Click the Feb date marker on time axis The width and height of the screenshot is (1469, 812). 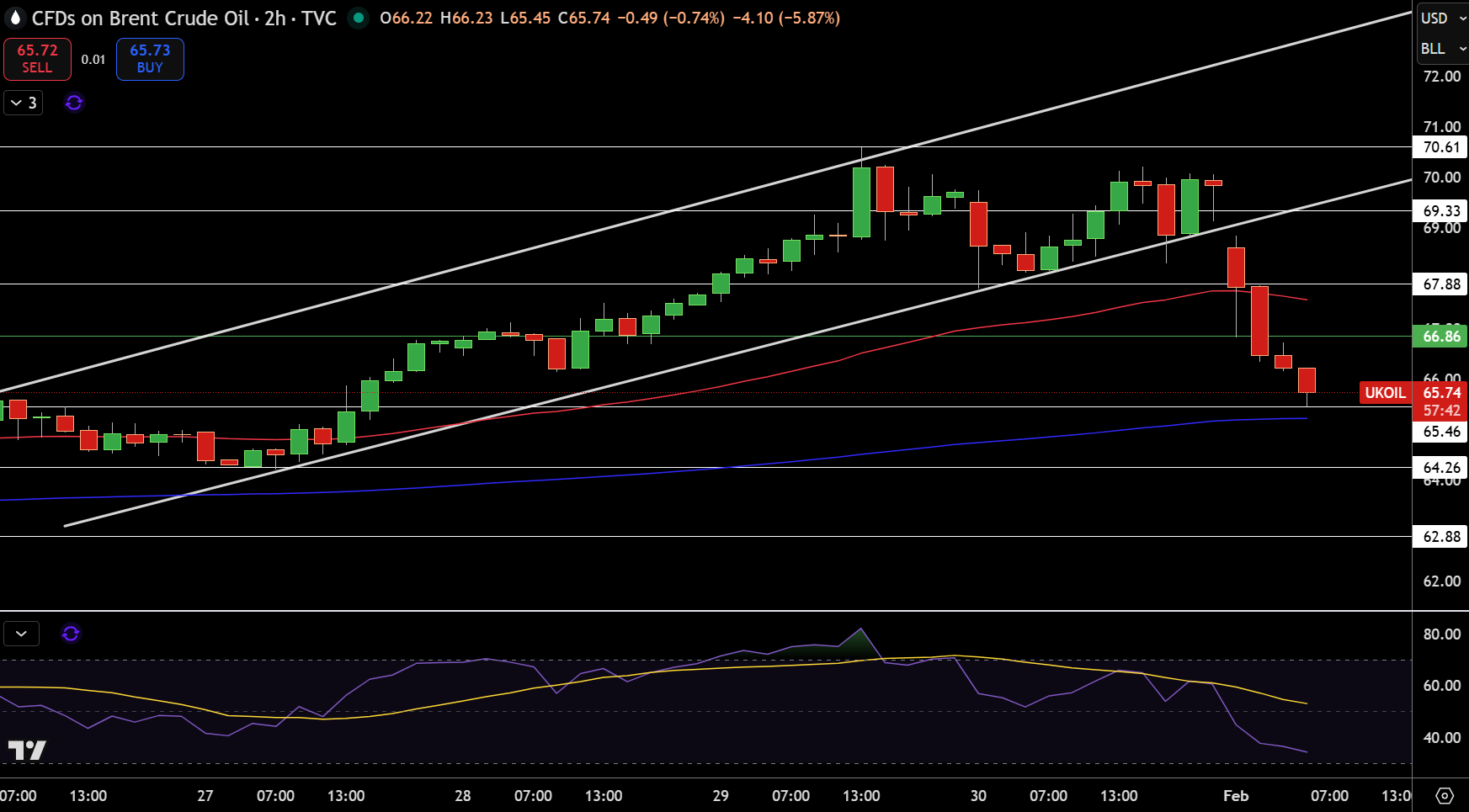(x=1236, y=796)
